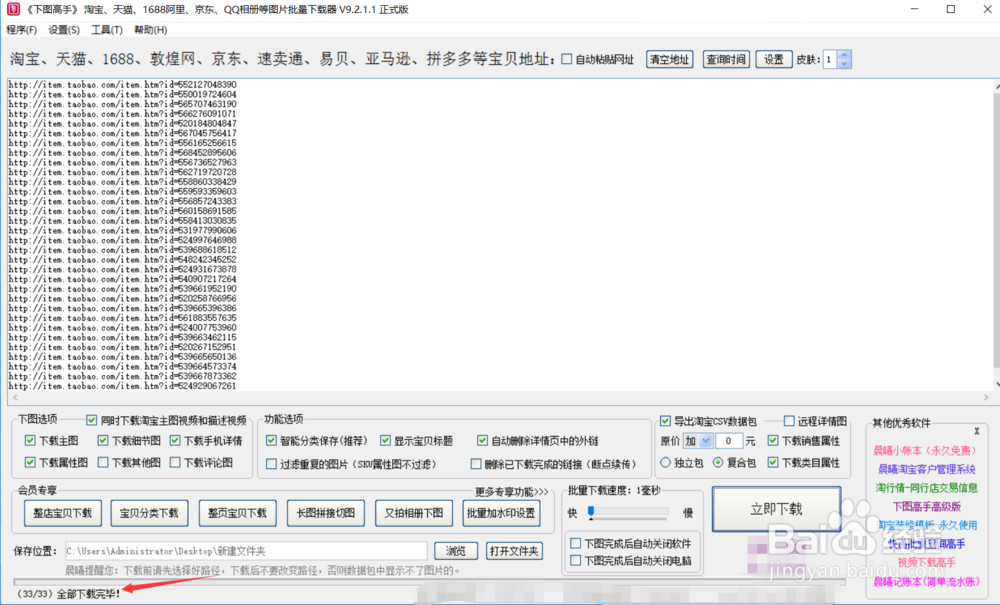Toggle 导出淘宝CSV数据包 checkbox
The height and width of the screenshot is (605, 1000).
coord(665,421)
